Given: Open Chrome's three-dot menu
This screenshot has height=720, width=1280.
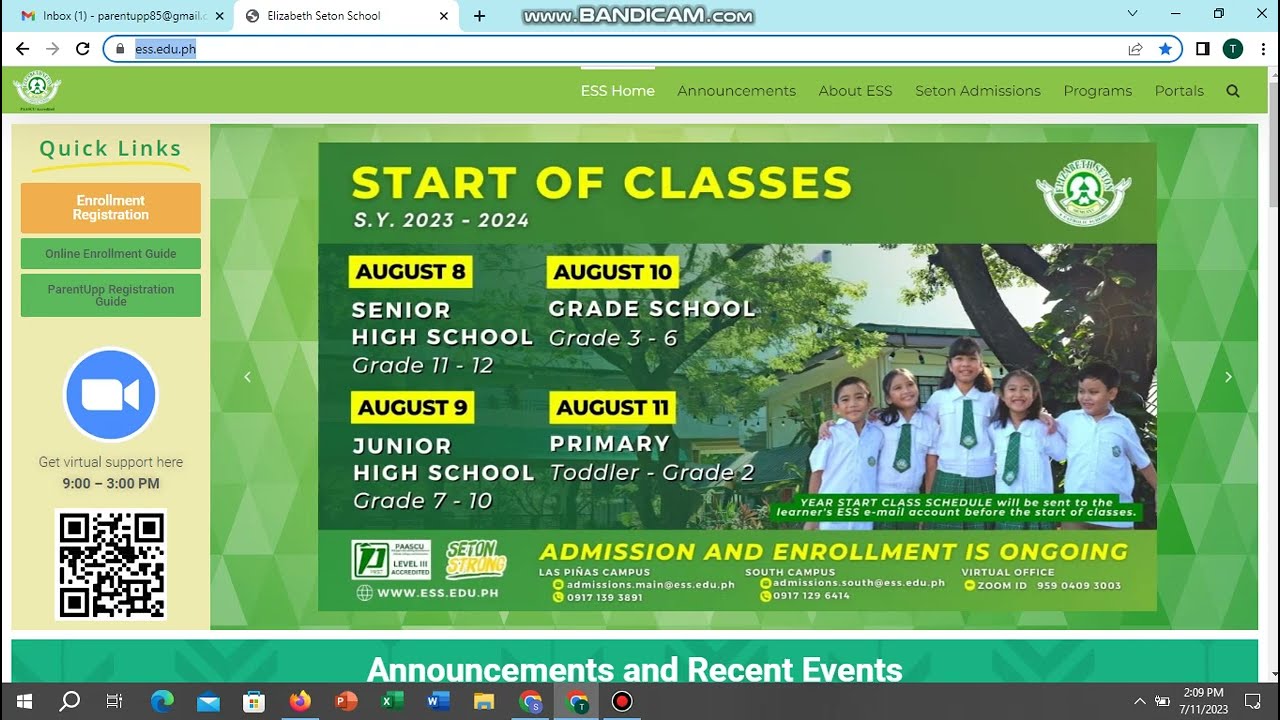Looking at the screenshot, I should point(1262,48).
